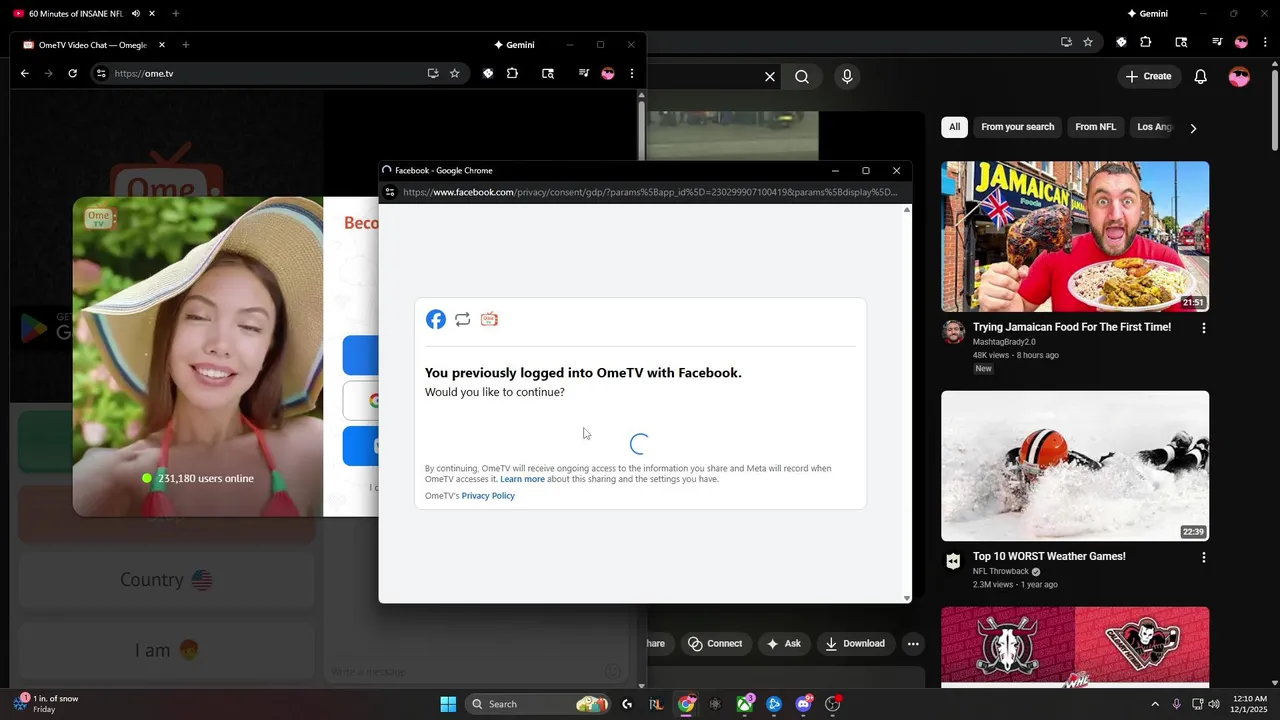Open a new tab in YouTube window

point(176,14)
